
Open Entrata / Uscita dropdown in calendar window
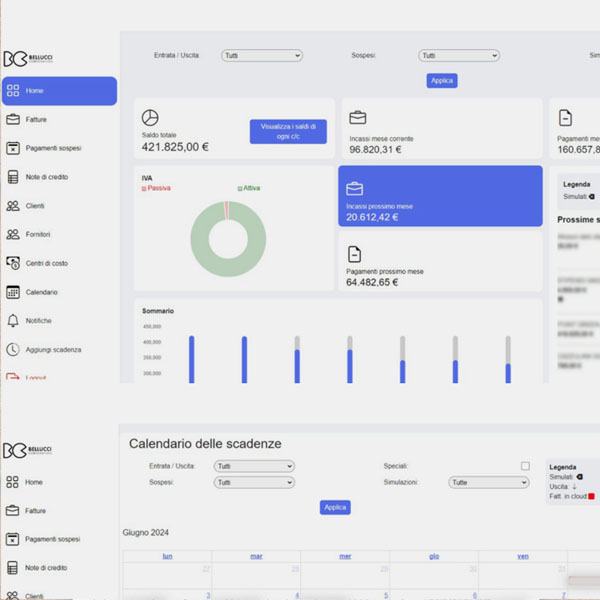(254, 466)
